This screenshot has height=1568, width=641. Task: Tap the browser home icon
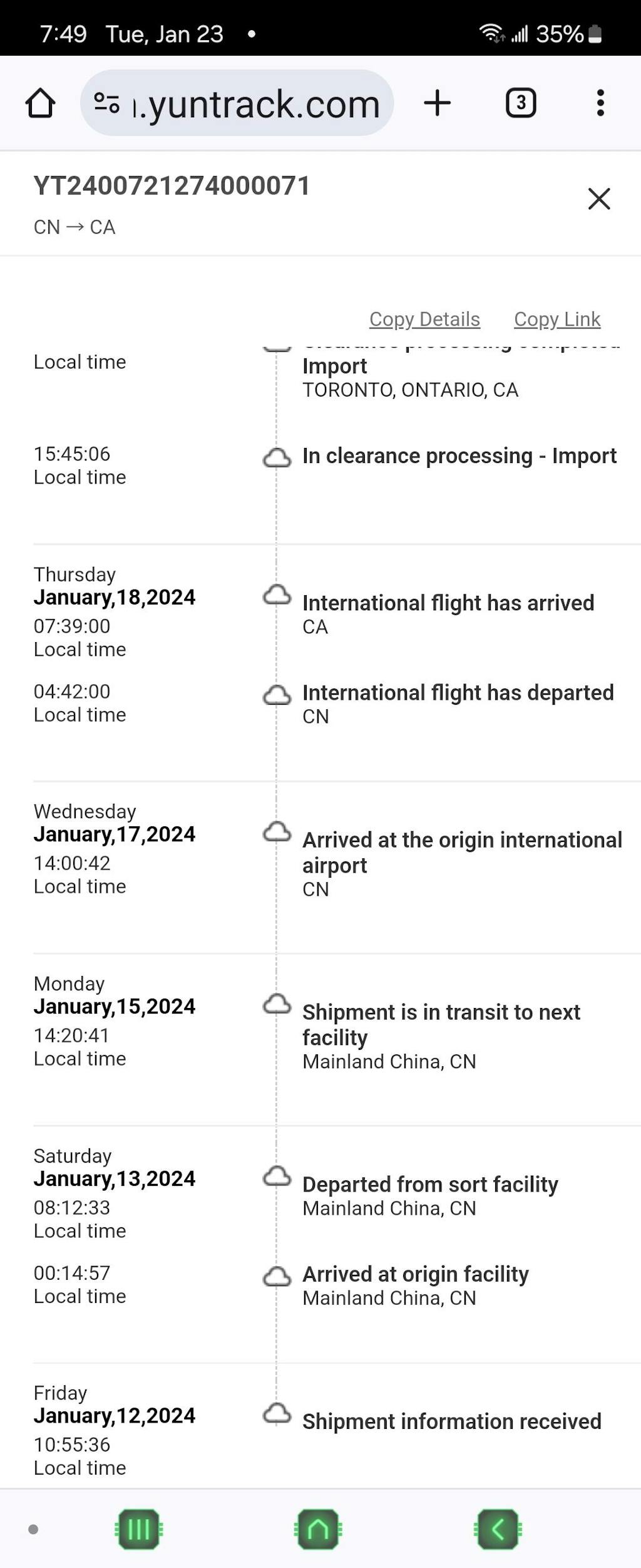[x=40, y=103]
